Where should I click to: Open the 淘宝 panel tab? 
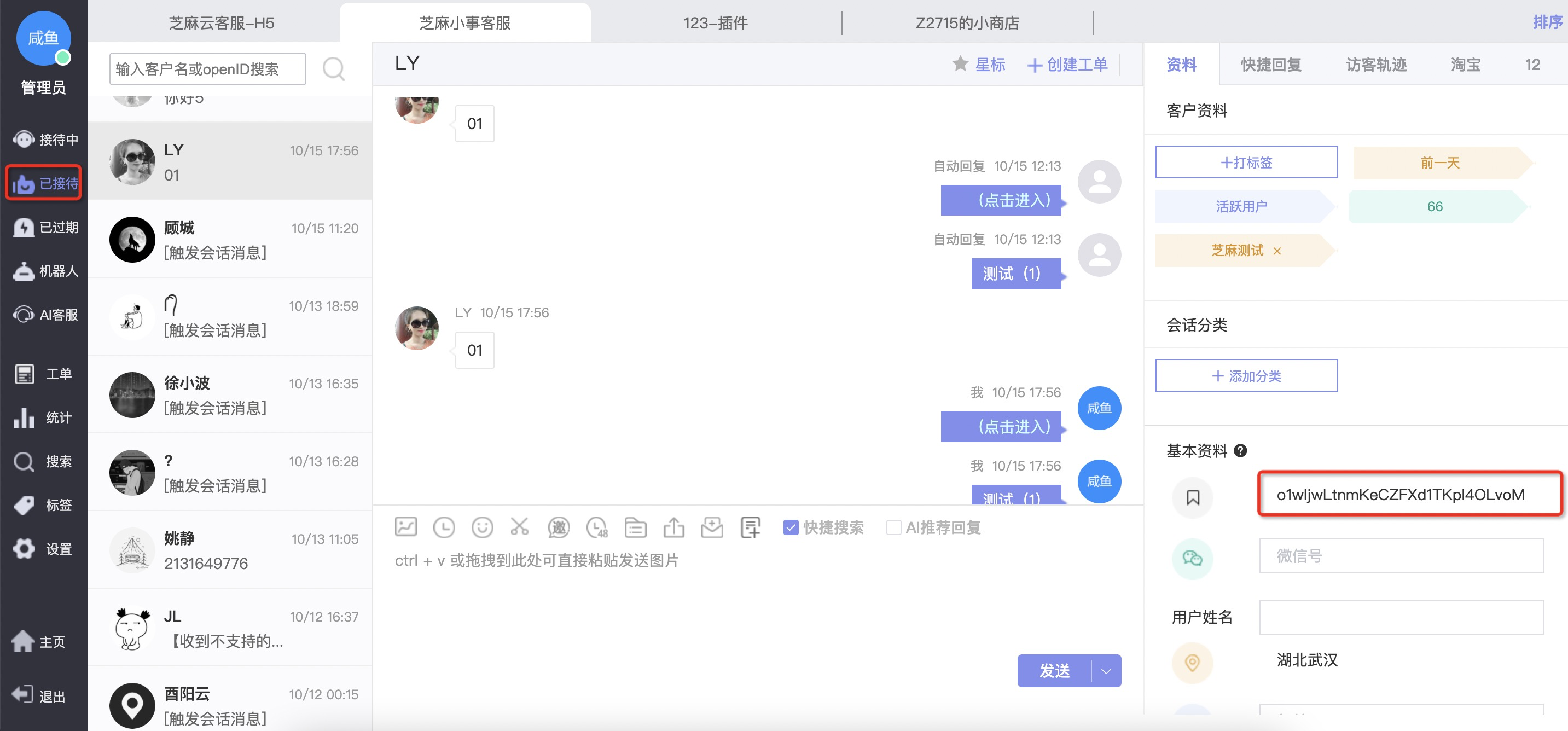(1465, 65)
